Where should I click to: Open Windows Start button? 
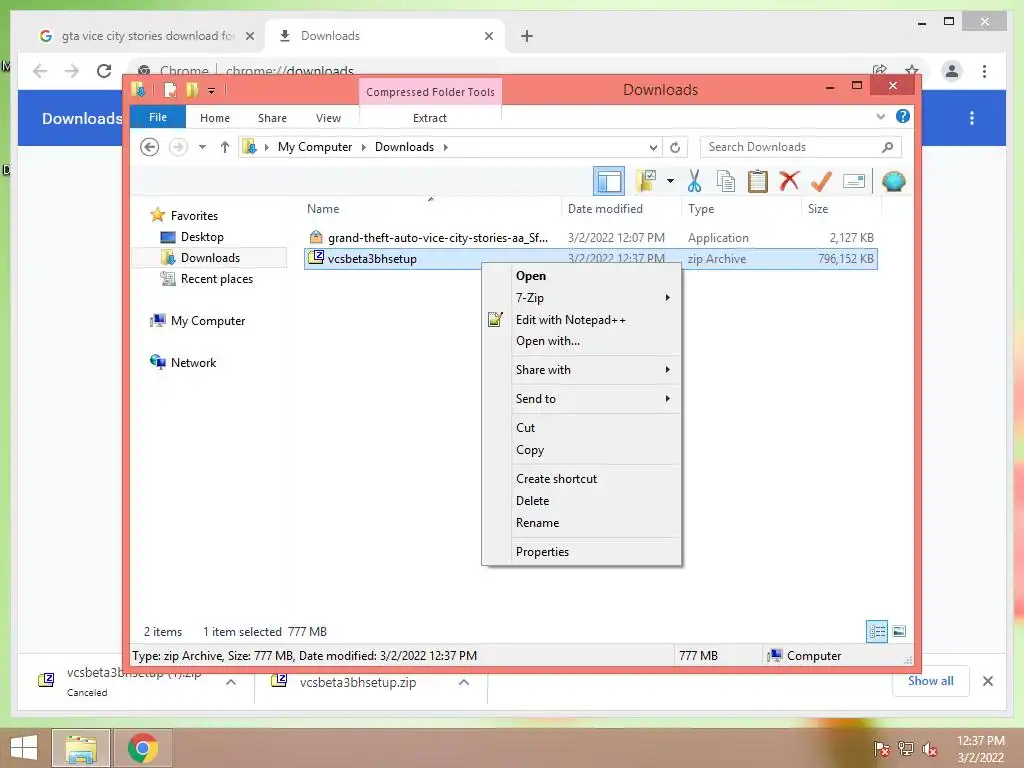tap(24, 748)
